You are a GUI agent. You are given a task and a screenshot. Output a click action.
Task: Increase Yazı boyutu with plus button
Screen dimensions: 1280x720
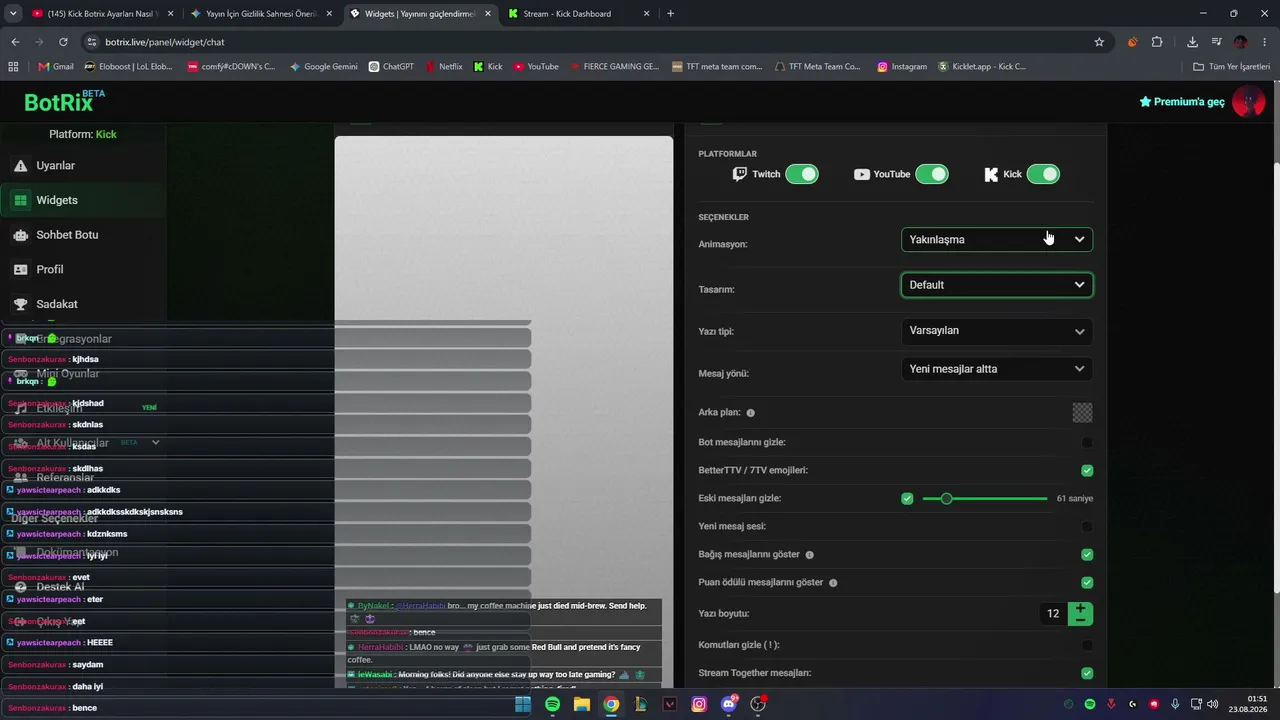click(x=1080, y=608)
